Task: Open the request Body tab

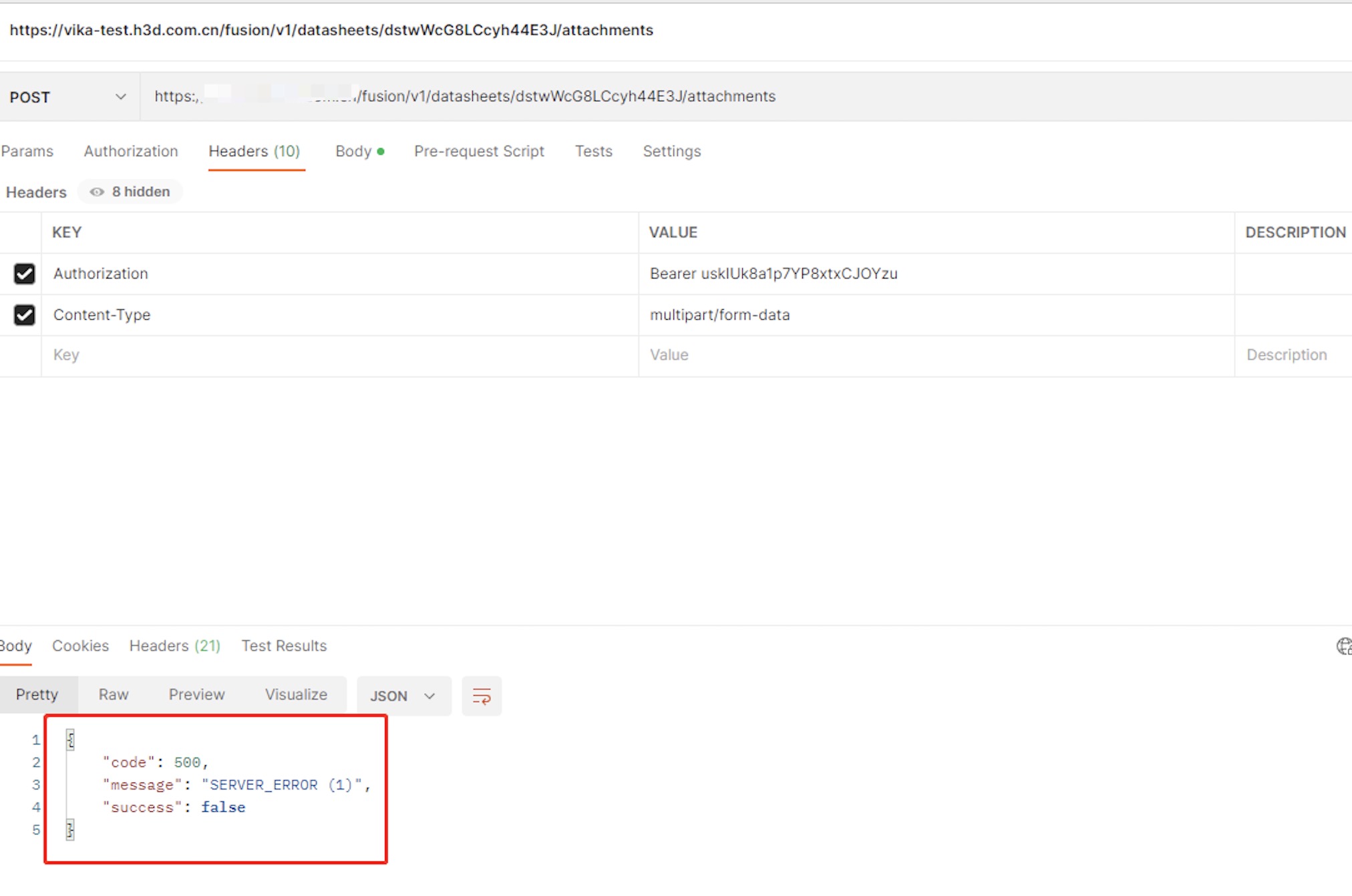Action: click(x=359, y=152)
